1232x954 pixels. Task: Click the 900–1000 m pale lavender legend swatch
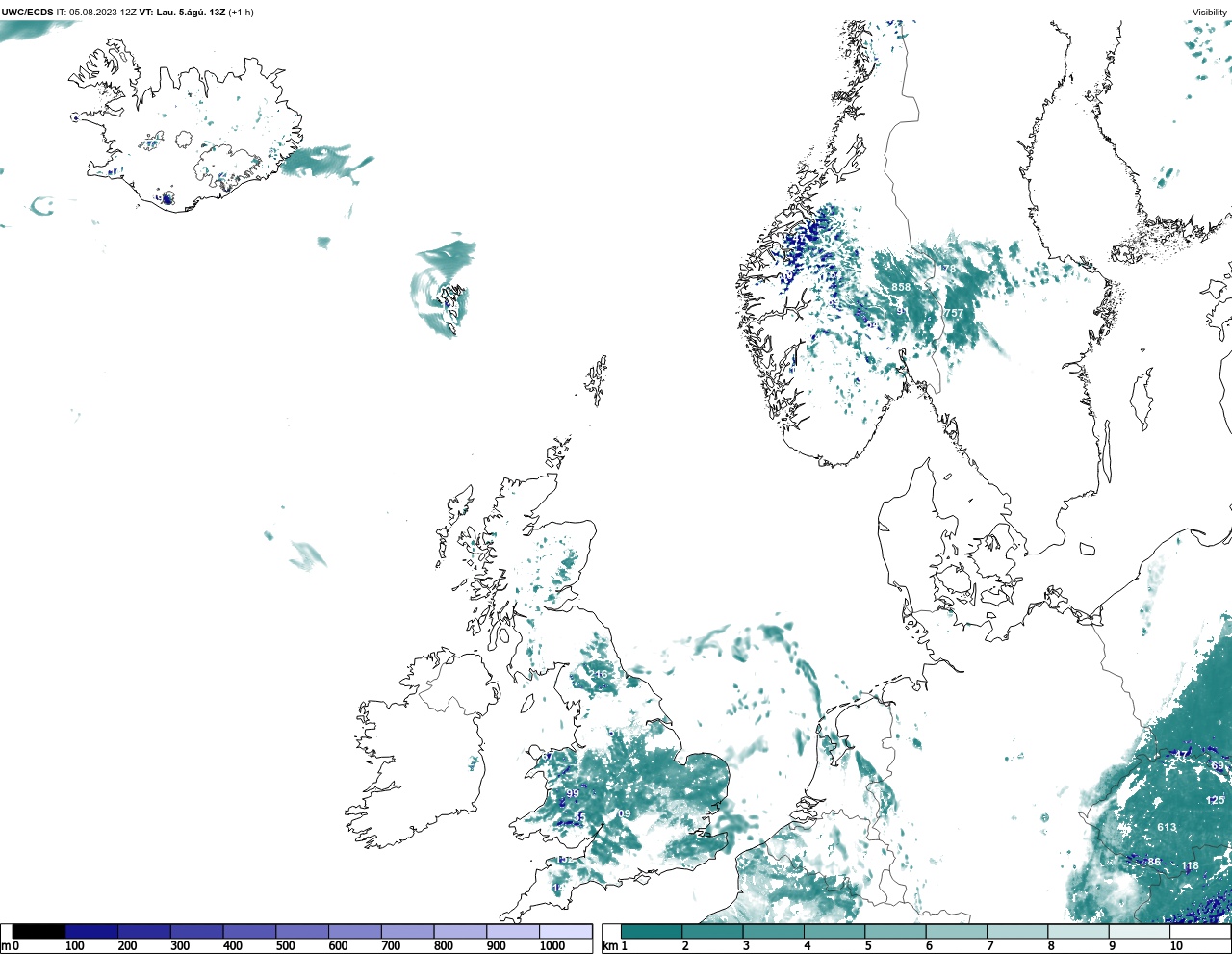pyautogui.click(x=512, y=931)
